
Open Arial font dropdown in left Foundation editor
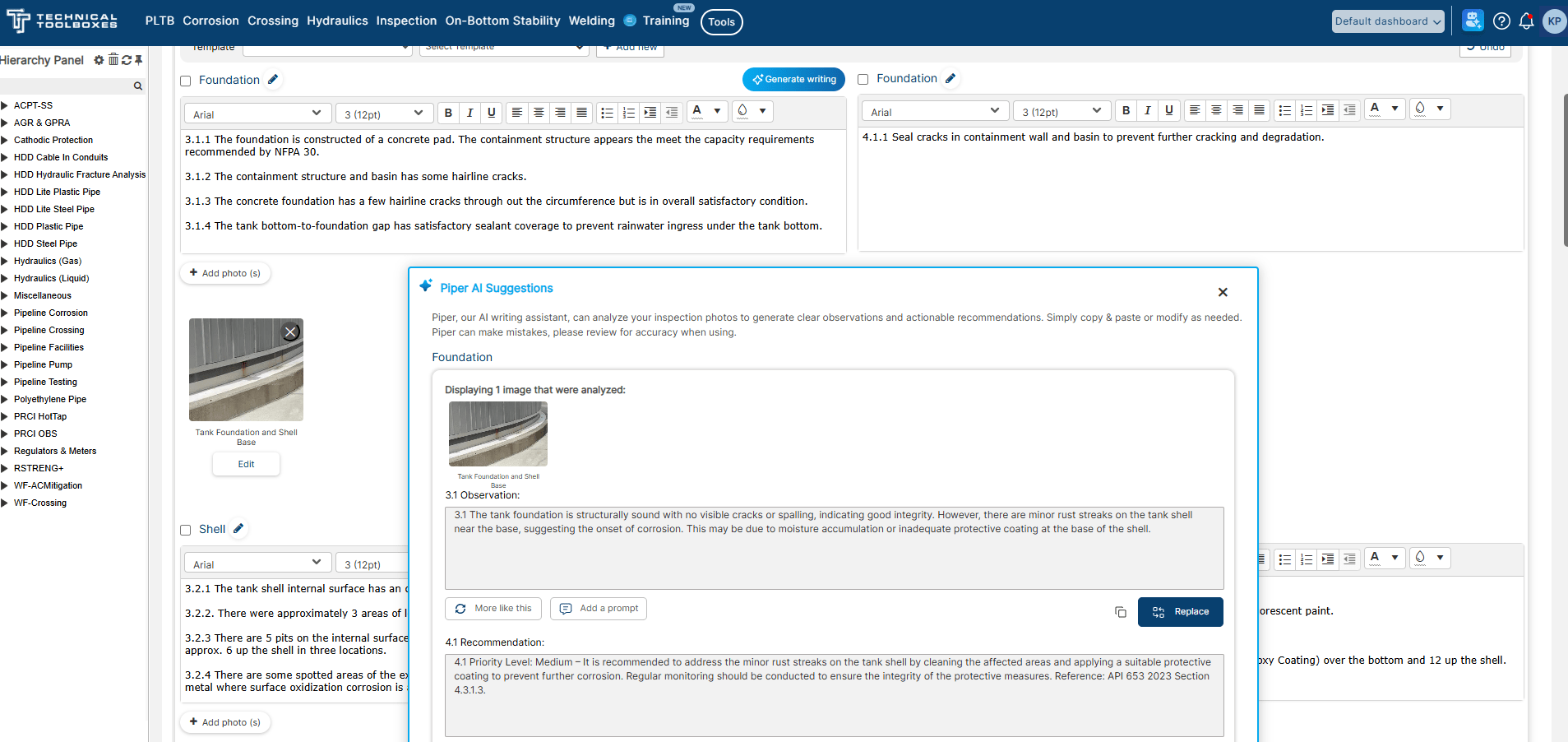[x=257, y=114]
